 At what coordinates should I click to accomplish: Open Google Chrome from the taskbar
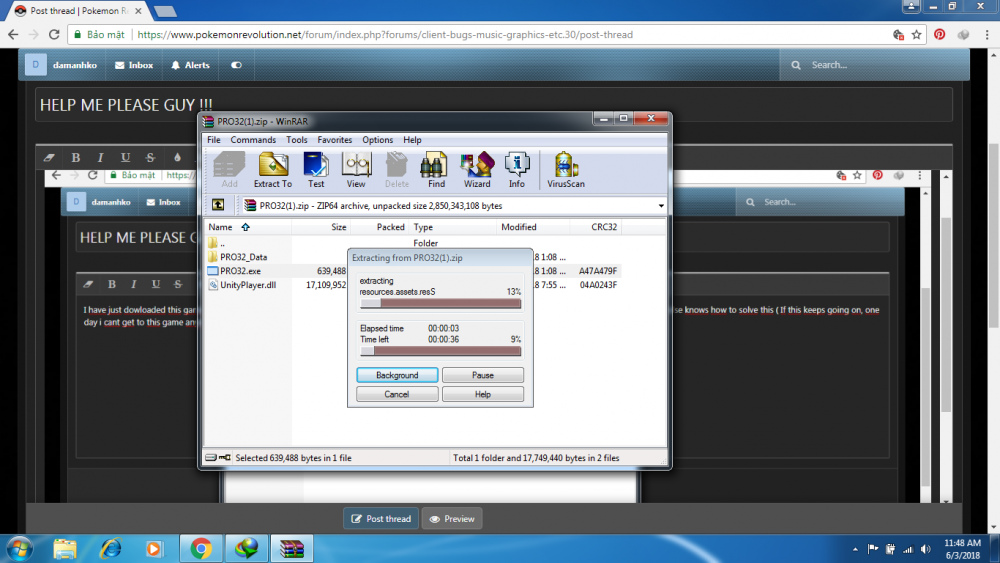201,548
